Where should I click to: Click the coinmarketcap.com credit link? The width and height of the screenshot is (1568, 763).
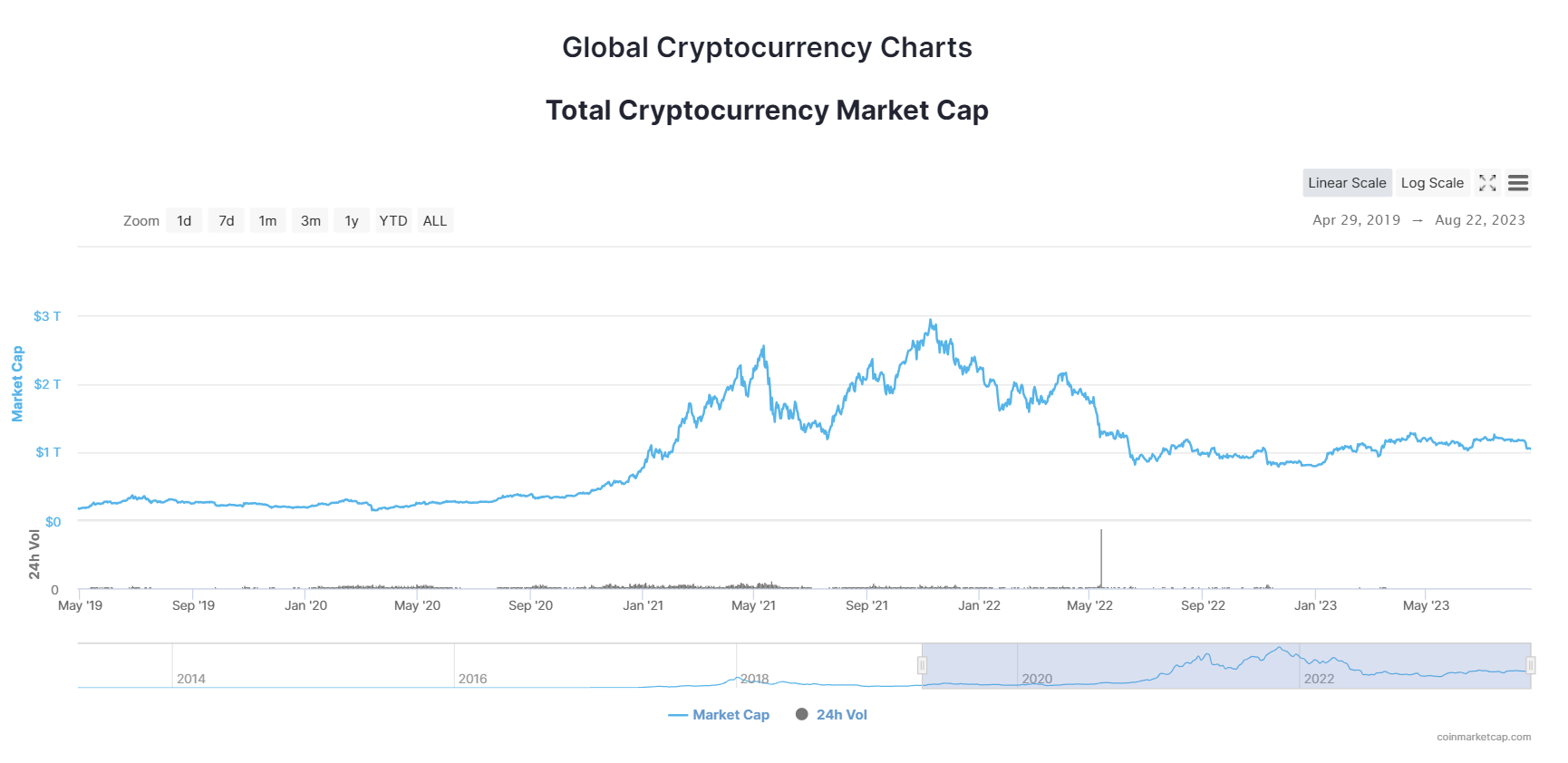click(x=1484, y=737)
